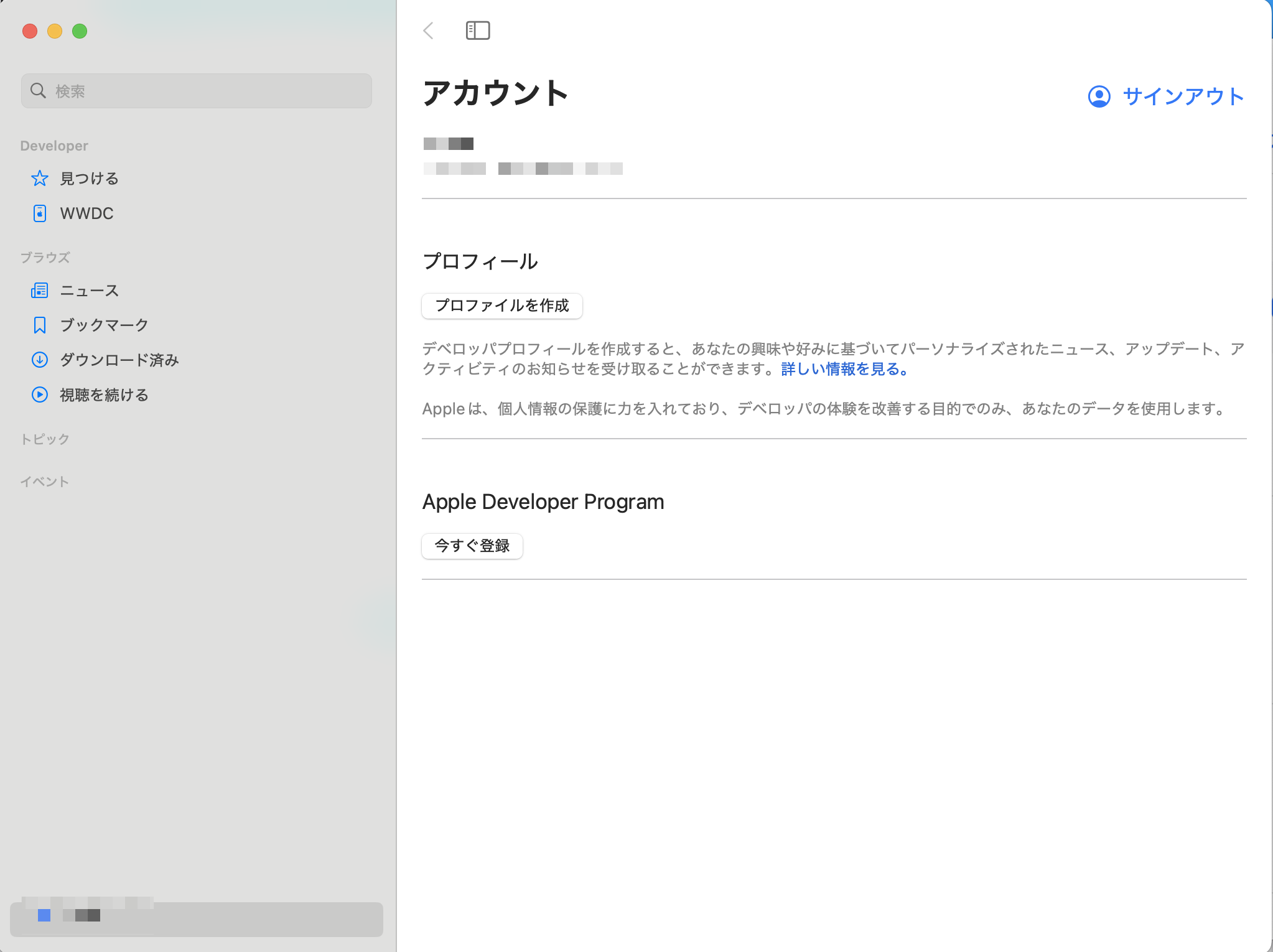The image size is (1273, 952).
Task: Click the 視聴を続ける play icon
Action: pos(40,395)
